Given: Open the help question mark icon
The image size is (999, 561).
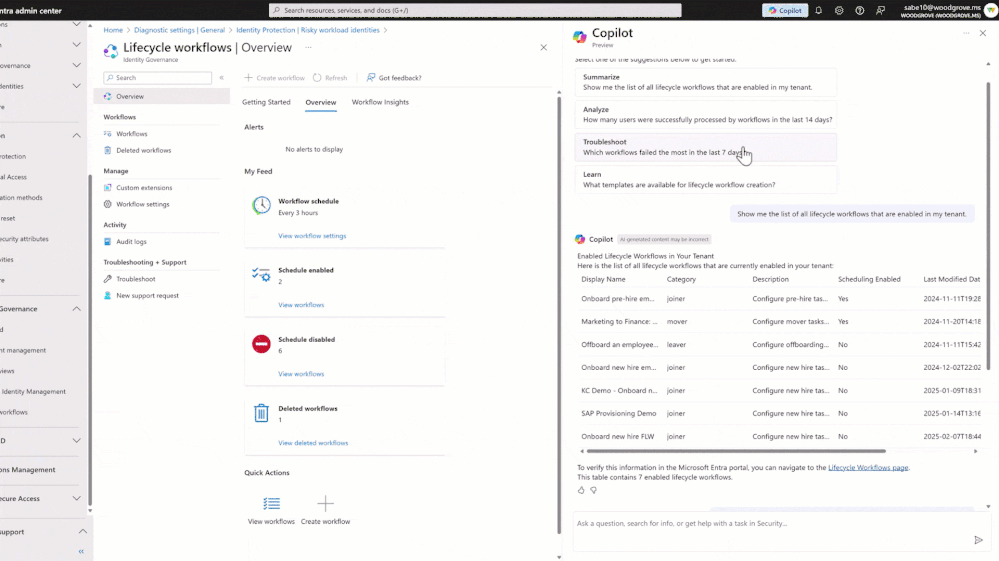Looking at the screenshot, I should coord(859,10).
